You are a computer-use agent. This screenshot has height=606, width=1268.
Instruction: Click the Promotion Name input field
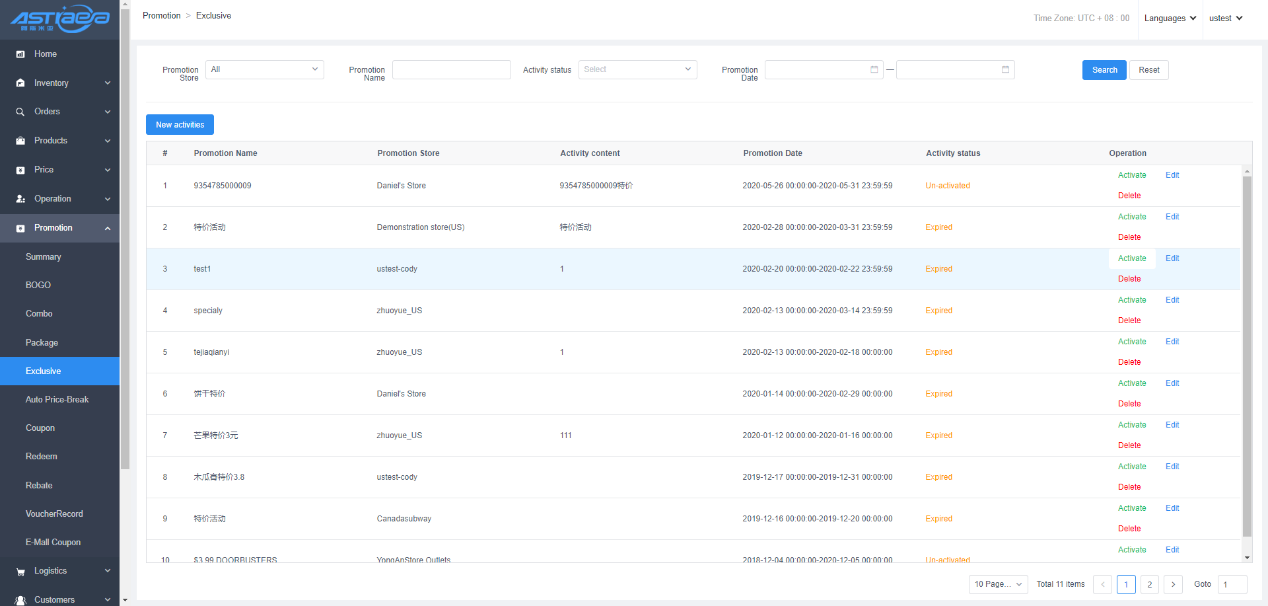coord(451,69)
